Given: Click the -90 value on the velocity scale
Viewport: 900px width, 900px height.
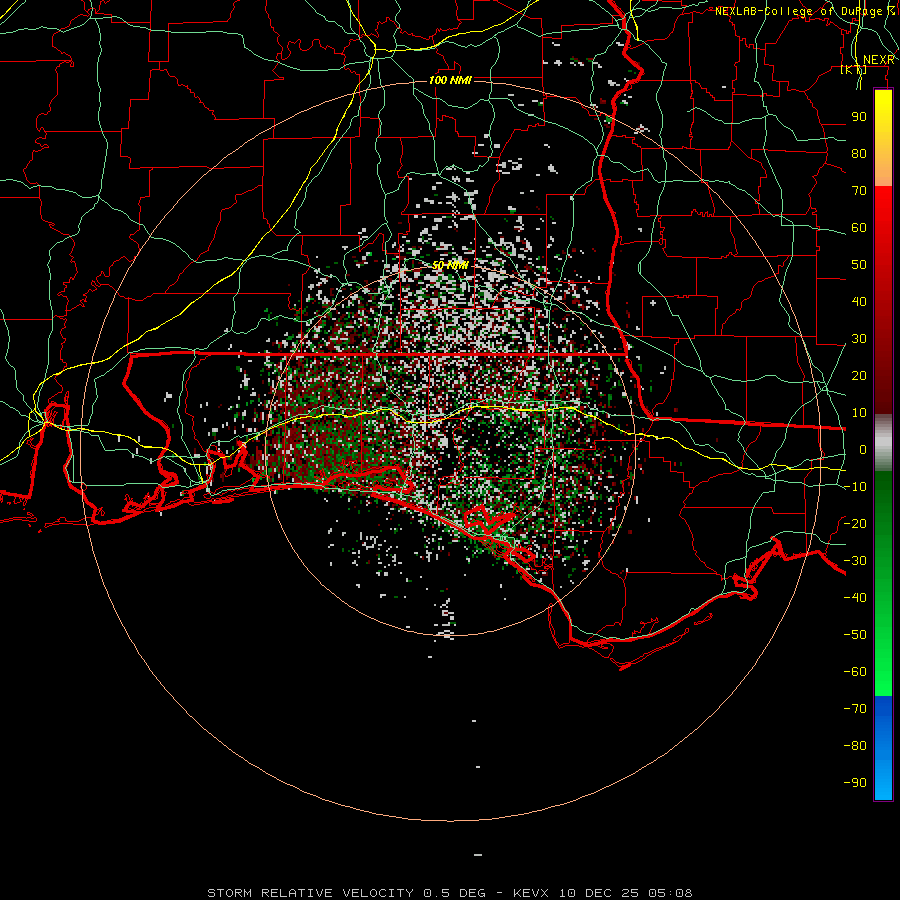Looking at the screenshot, I should (x=855, y=783).
